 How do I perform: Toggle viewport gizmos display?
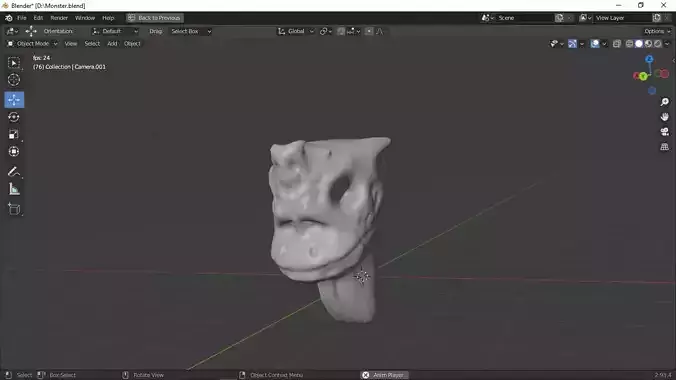(x=573, y=44)
